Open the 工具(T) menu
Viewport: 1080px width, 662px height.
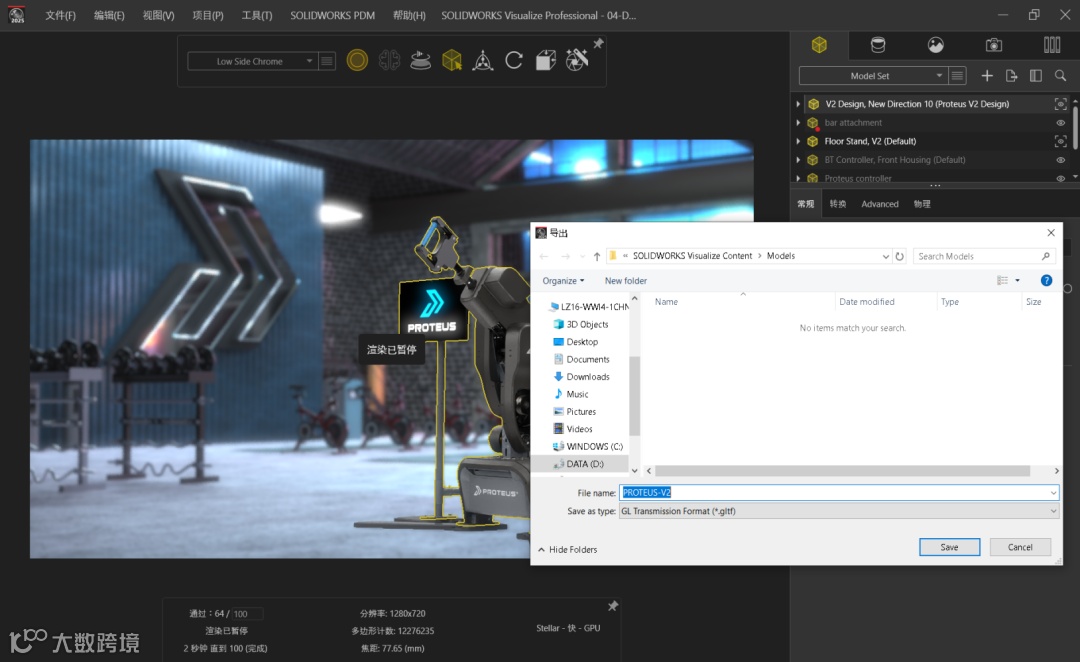(257, 15)
